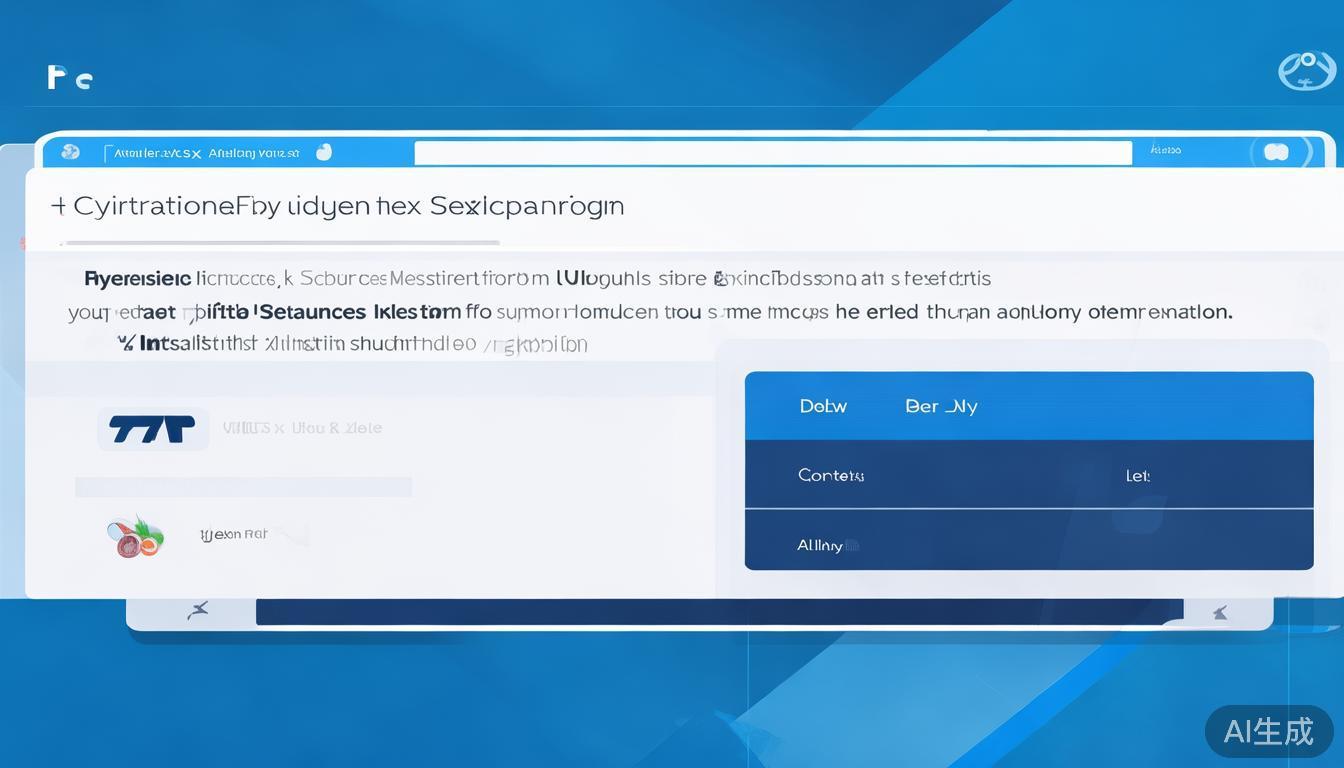Open the 'Ber Nly' tab in blue panel
Viewport: 1344px width, 768px height.
click(x=940, y=406)
